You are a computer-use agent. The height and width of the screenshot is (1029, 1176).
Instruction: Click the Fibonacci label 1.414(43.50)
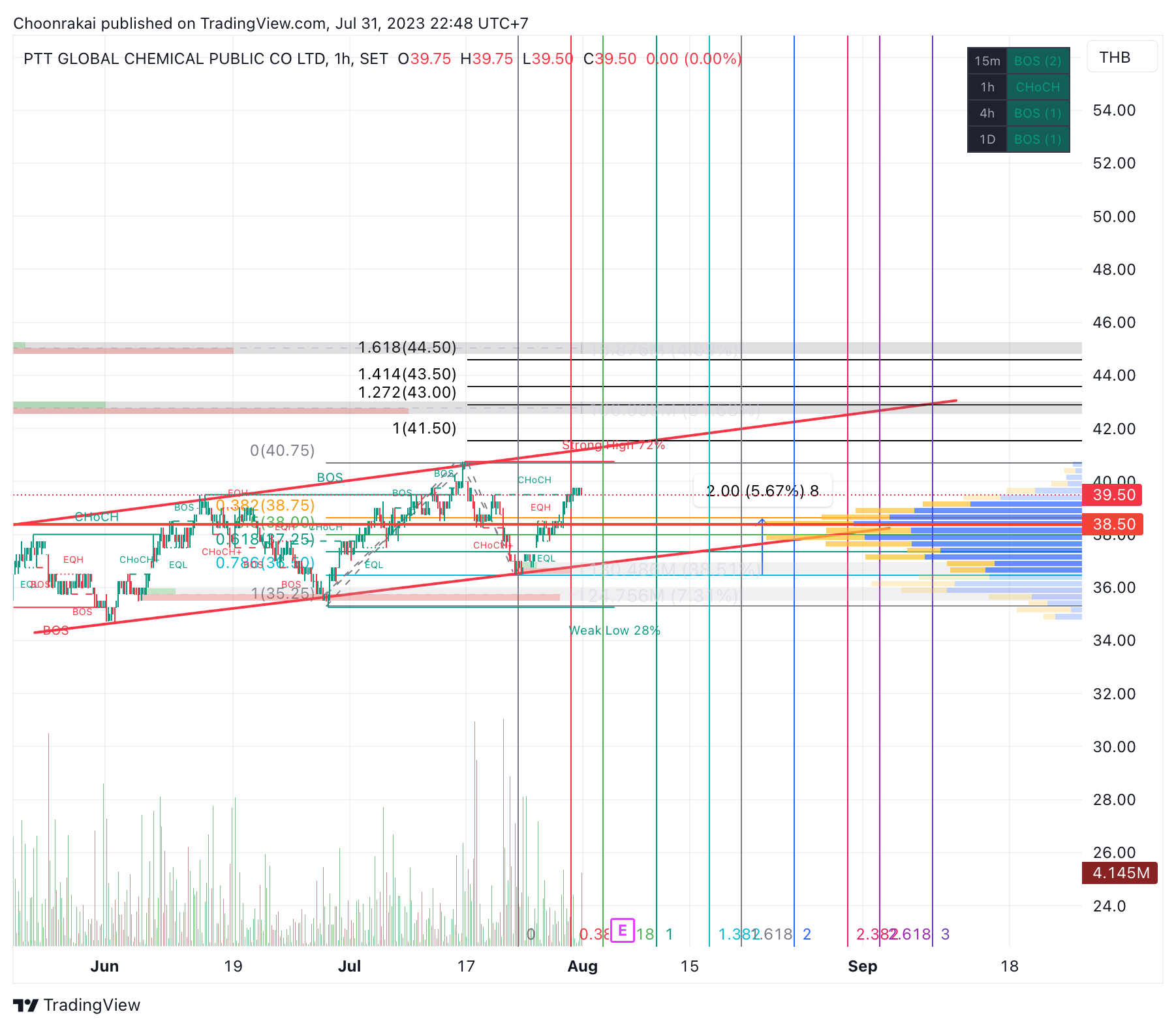click(407, 374)
